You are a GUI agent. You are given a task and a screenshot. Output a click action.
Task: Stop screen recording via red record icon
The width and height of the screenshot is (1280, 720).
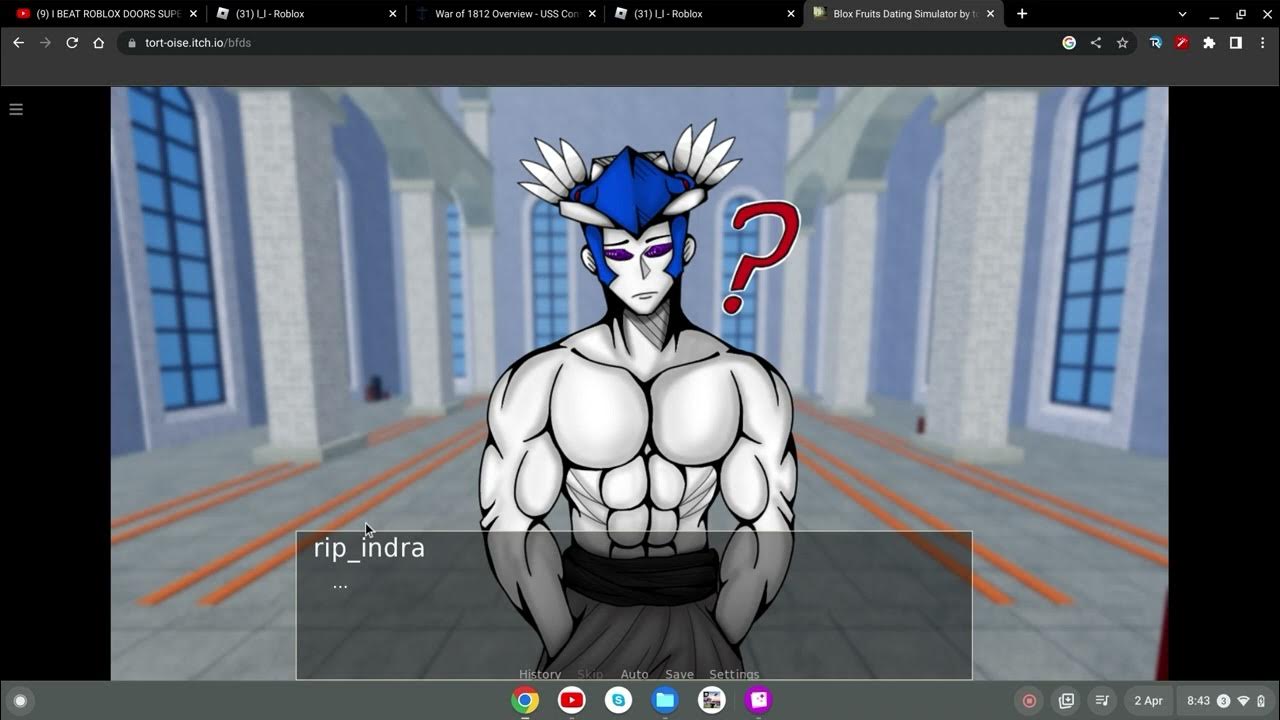pos(1029,701)
